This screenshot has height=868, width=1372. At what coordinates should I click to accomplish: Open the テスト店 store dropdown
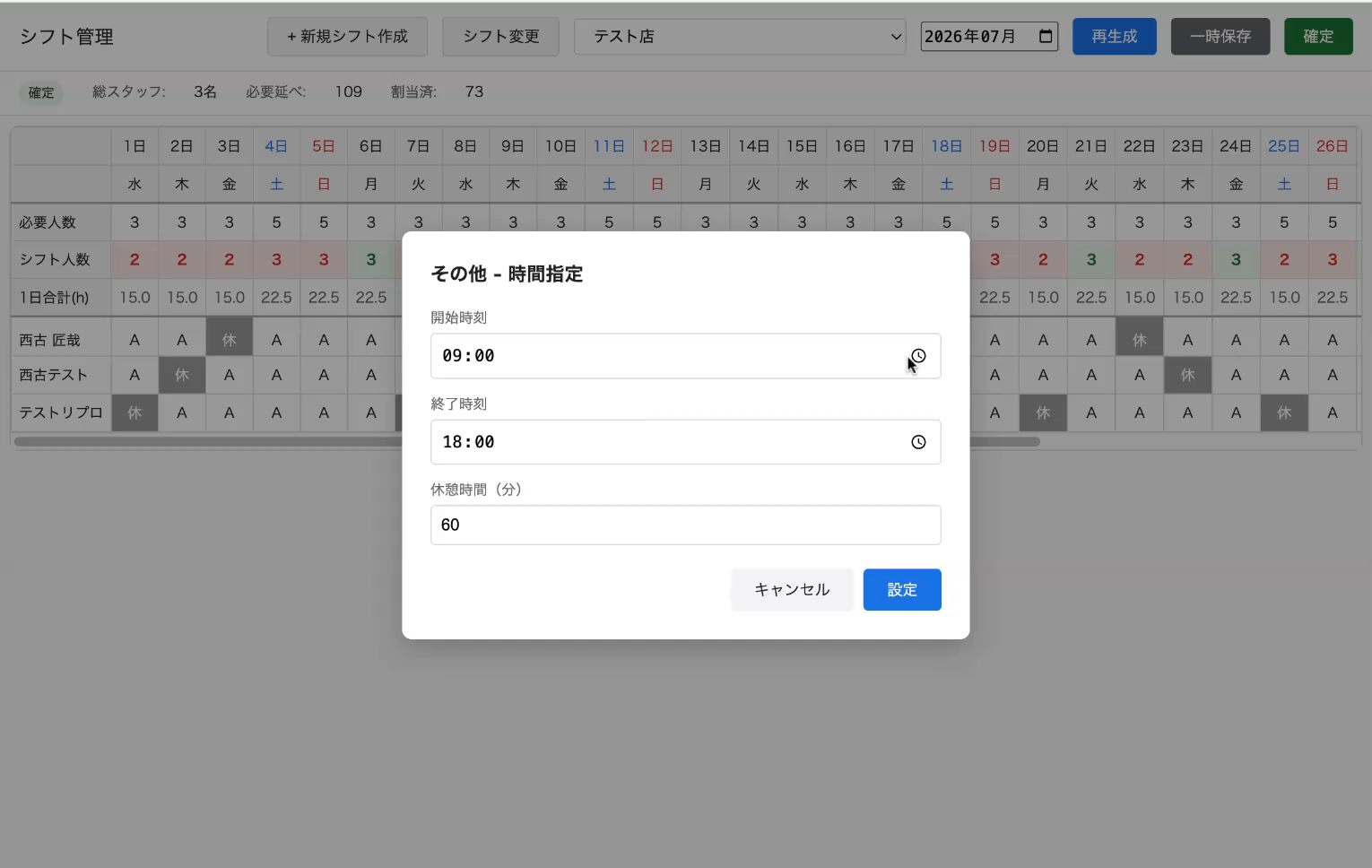pyautogui.click(x=740, y=36)
